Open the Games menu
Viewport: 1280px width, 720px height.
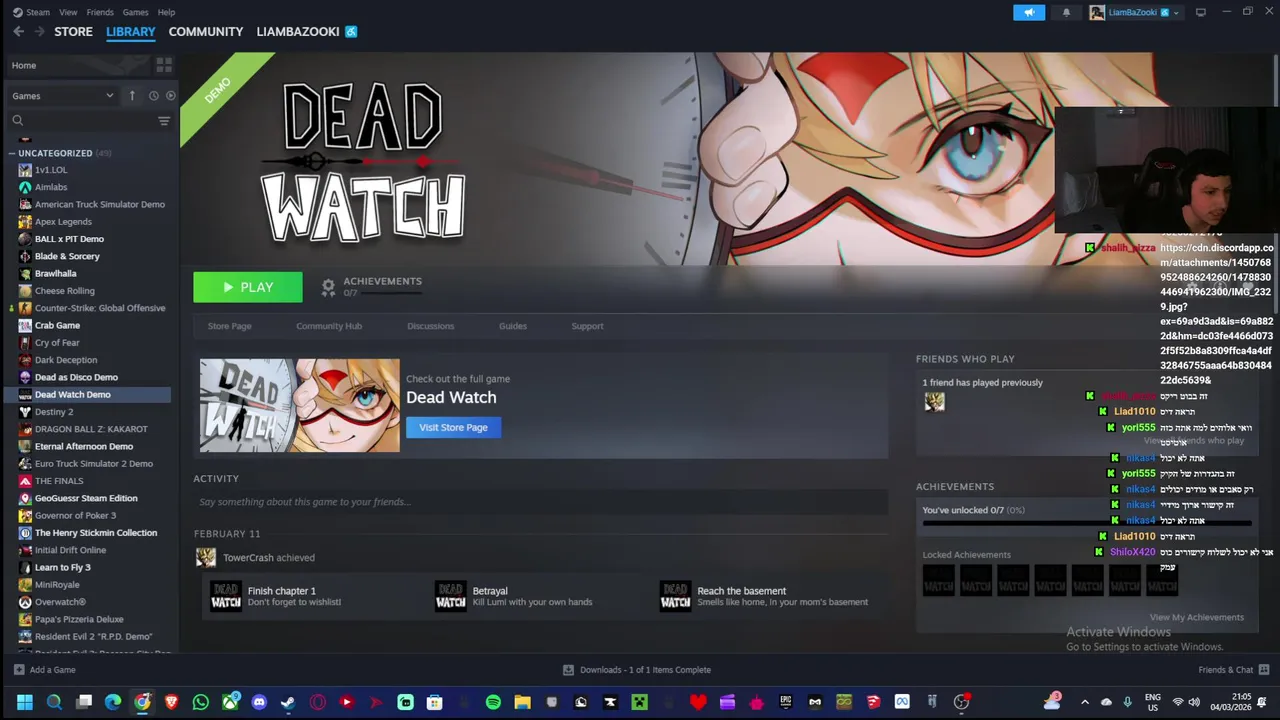click(x=135, y=12)
